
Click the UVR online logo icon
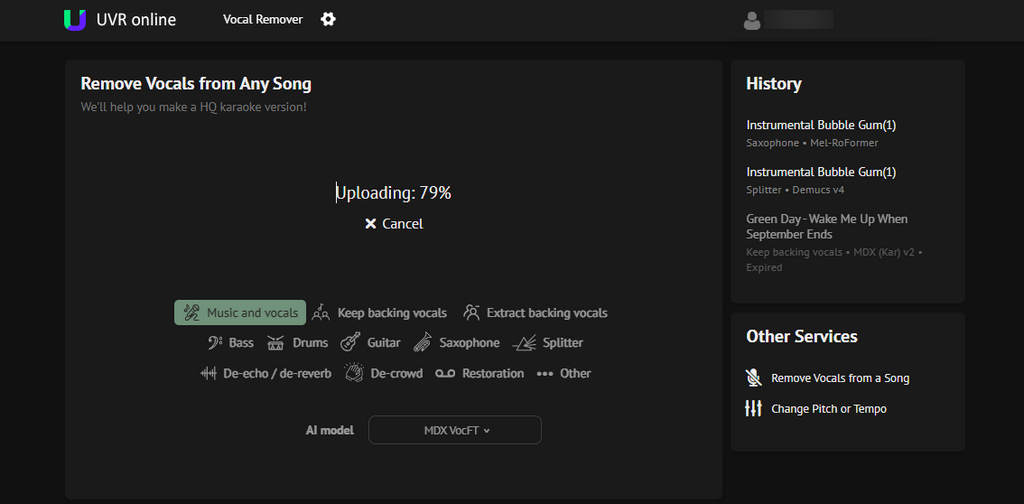(75, 20)
